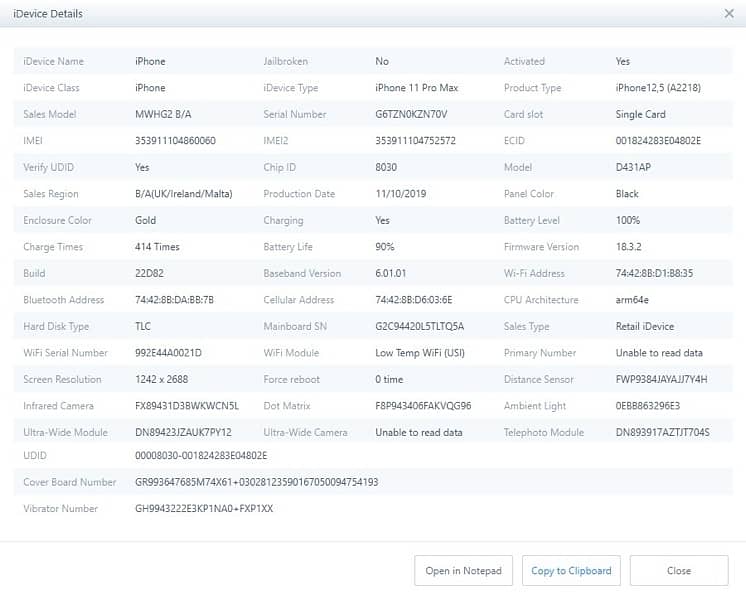Click the Activated value Yes

point(622,61)
